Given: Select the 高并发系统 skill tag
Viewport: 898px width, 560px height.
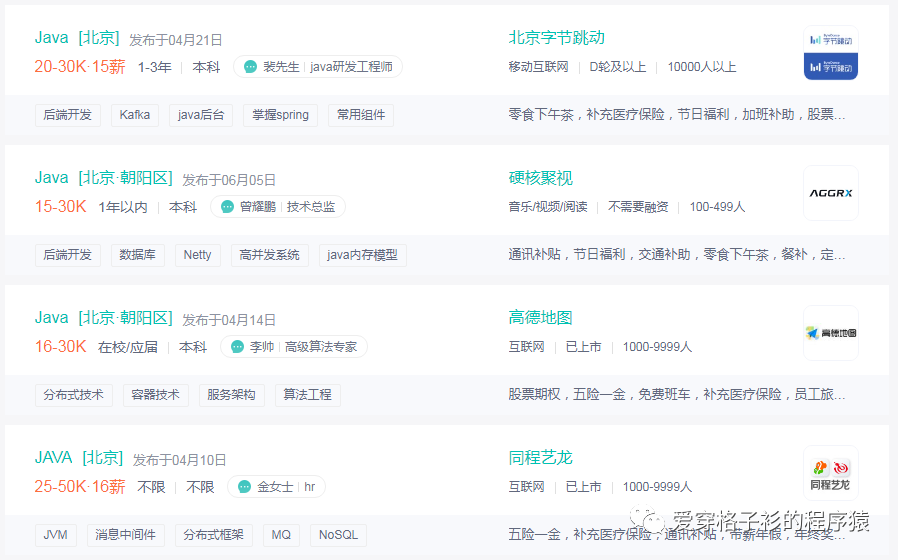Looking at the screenshot, I should point(270,255).
